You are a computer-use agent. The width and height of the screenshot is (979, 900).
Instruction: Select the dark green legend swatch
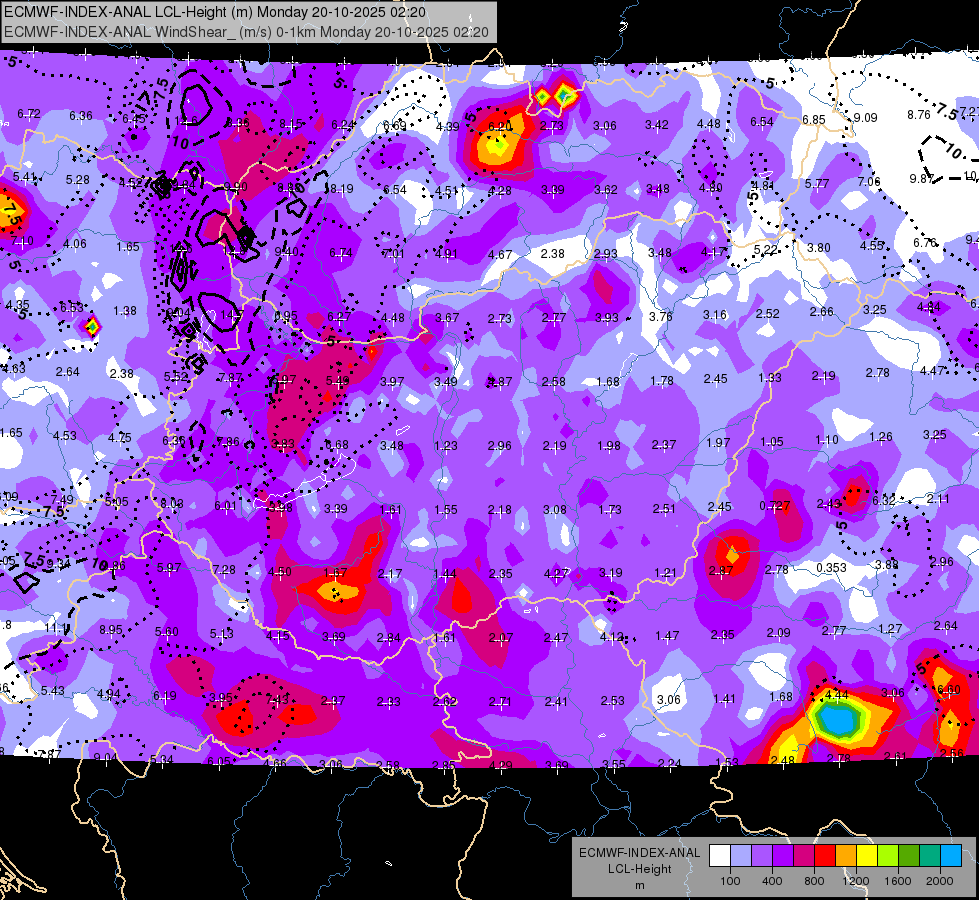tap(909, 856)
